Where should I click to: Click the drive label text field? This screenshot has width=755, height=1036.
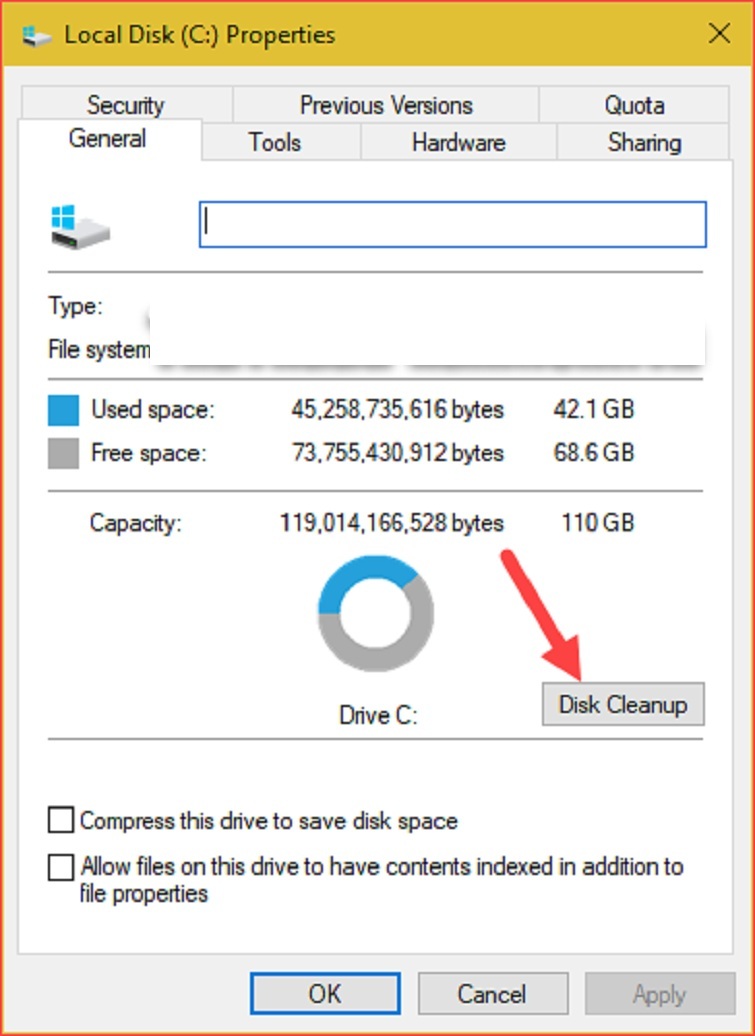point(453,224)
